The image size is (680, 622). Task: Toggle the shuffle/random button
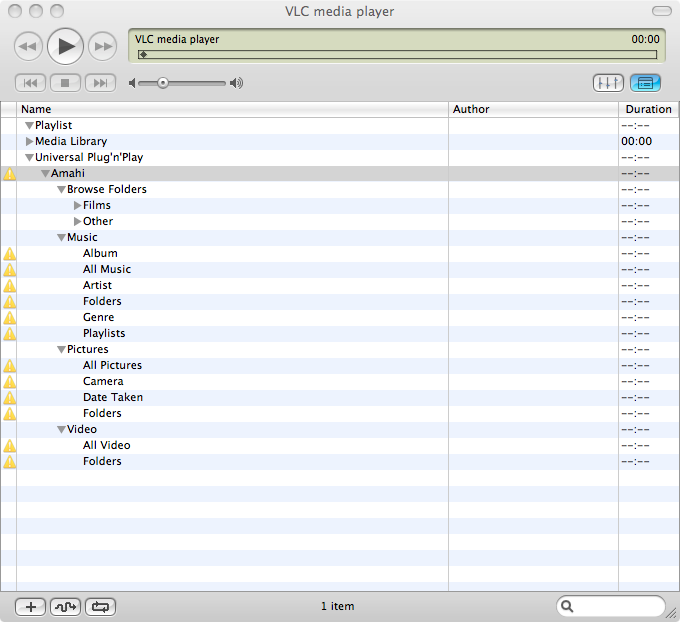point(65,607)
